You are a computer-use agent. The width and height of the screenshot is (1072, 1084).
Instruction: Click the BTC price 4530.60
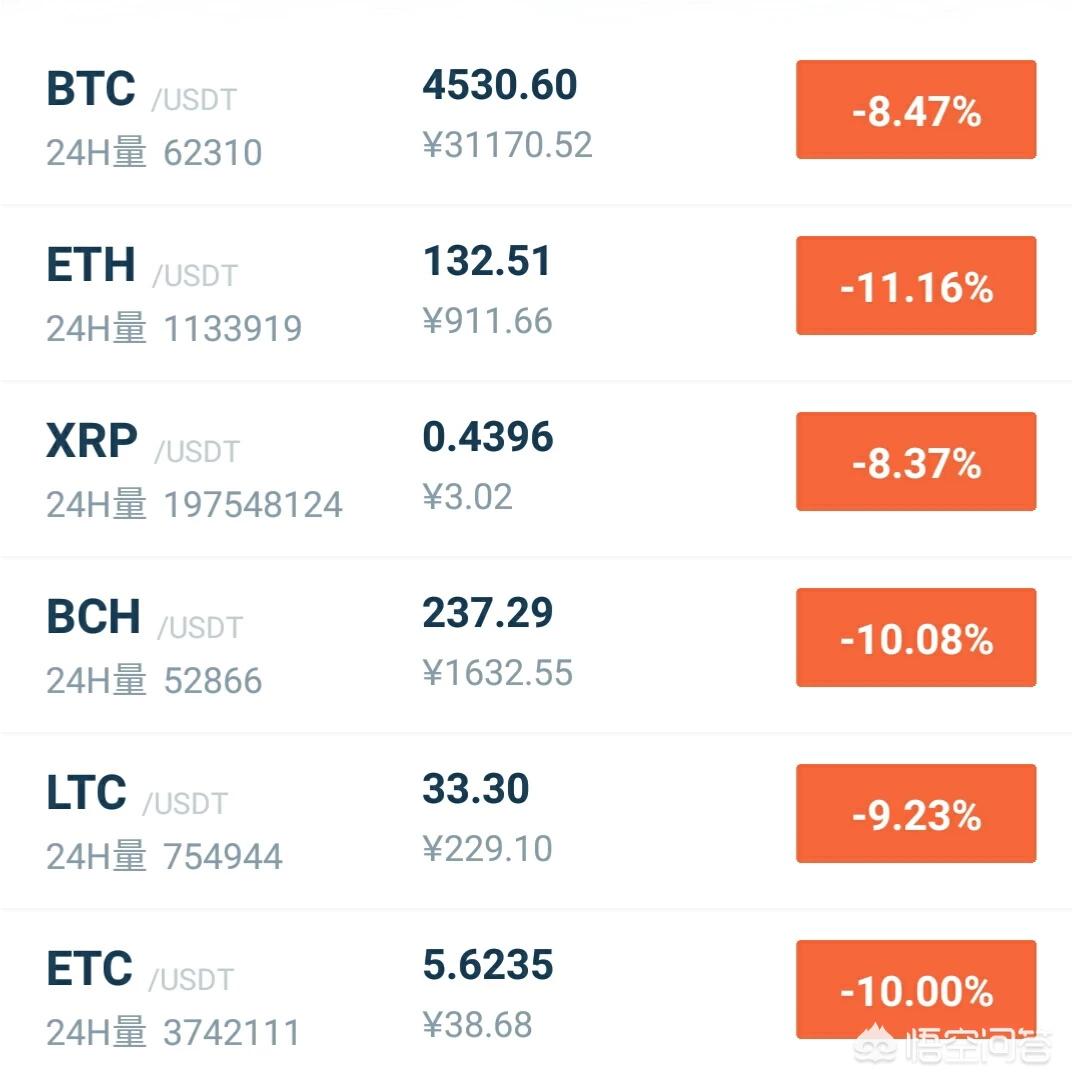point(499,85)
